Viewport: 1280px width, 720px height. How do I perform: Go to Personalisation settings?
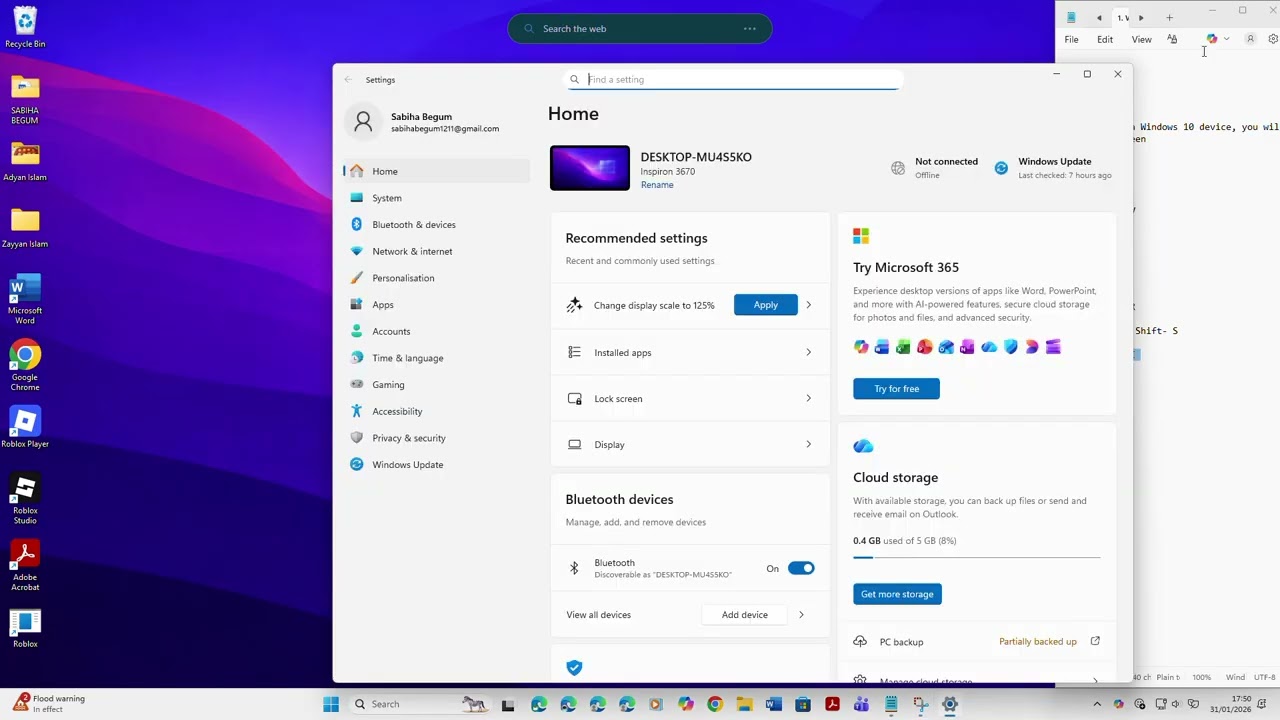436,278
